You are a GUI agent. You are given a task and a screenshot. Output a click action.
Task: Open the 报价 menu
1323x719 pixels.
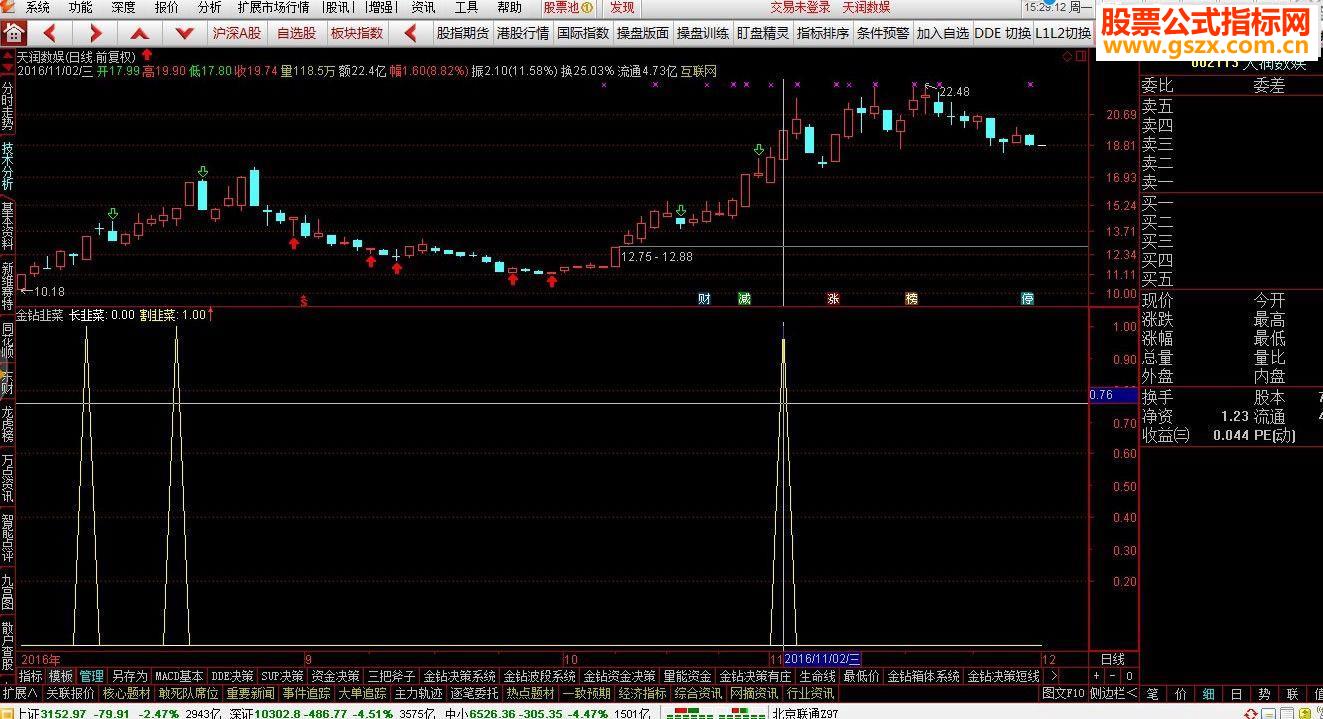click(x=167, y=7)
